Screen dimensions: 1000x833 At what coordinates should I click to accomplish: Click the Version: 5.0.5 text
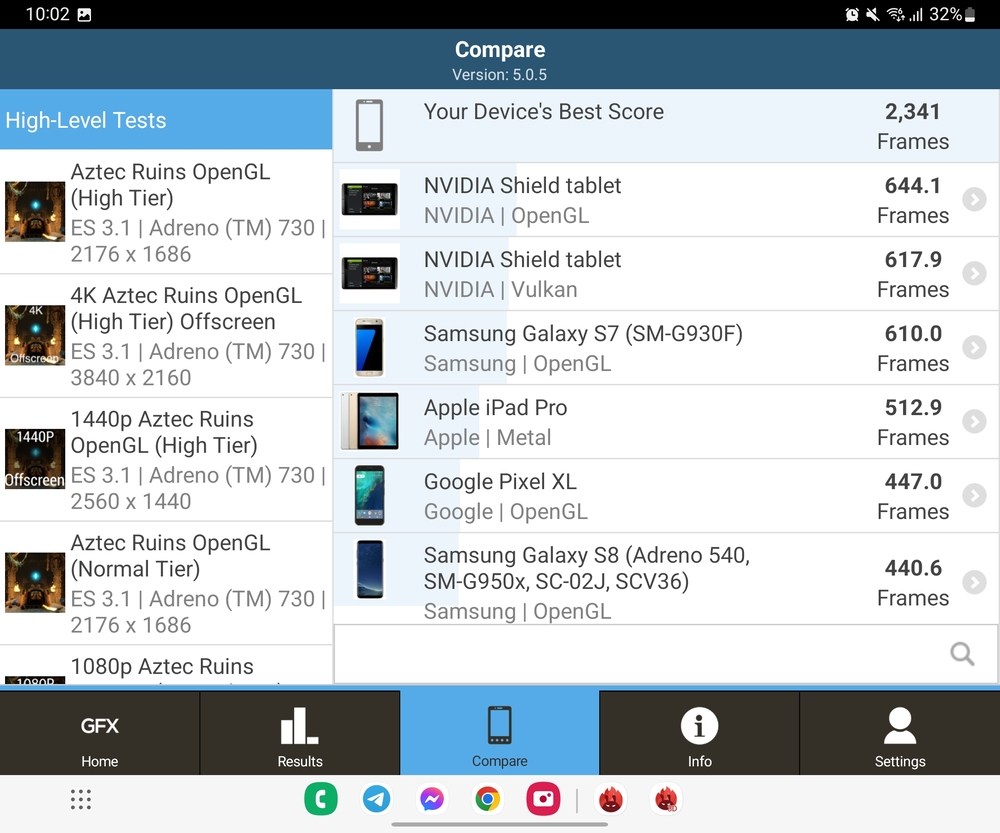[499, 75]
